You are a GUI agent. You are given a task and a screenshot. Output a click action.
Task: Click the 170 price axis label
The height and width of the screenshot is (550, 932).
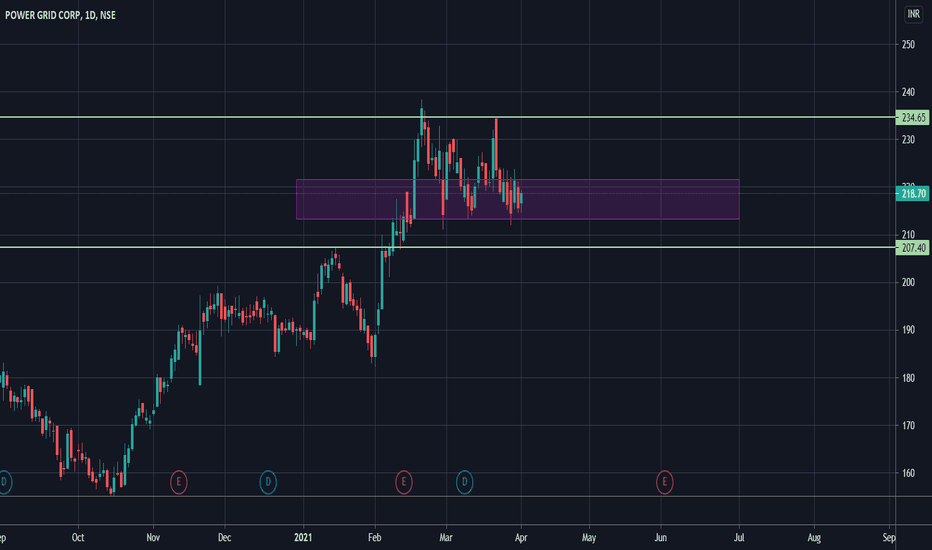pyautogui.click(x=908, y=426)
